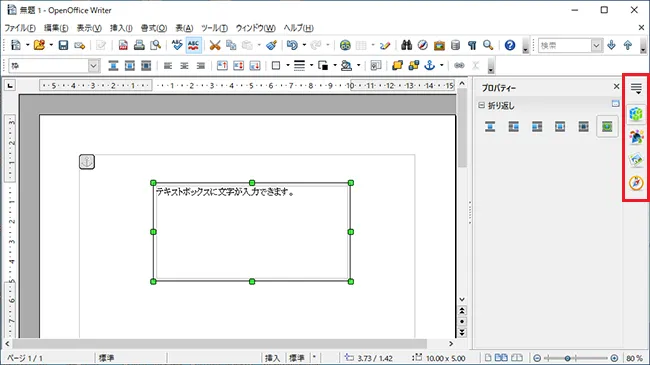Switch to the sidebar Properties deck icon
The width and height of the screenshot is (650, 365).
pos(636,113)
